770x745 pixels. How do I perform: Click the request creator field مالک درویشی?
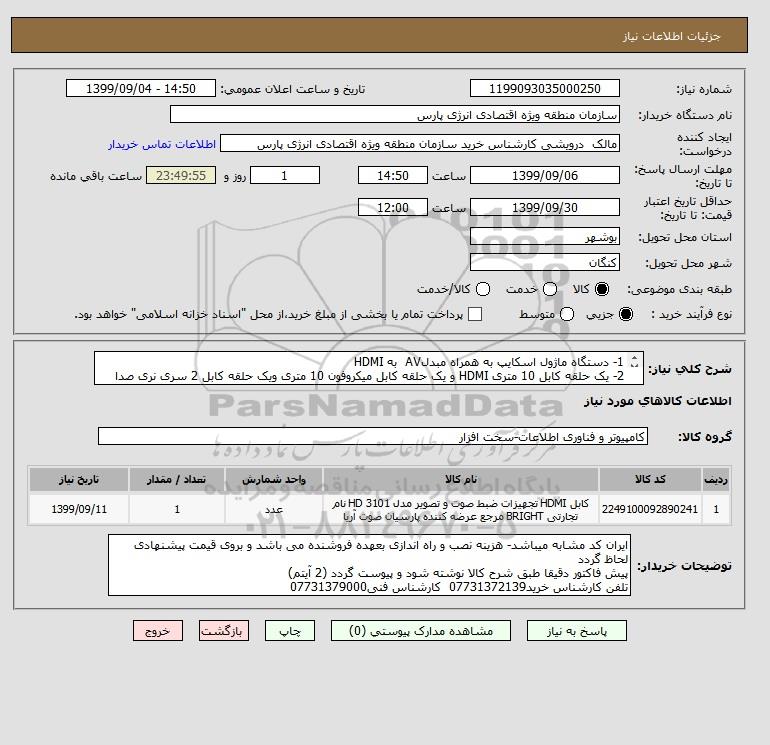pos(420,144)
